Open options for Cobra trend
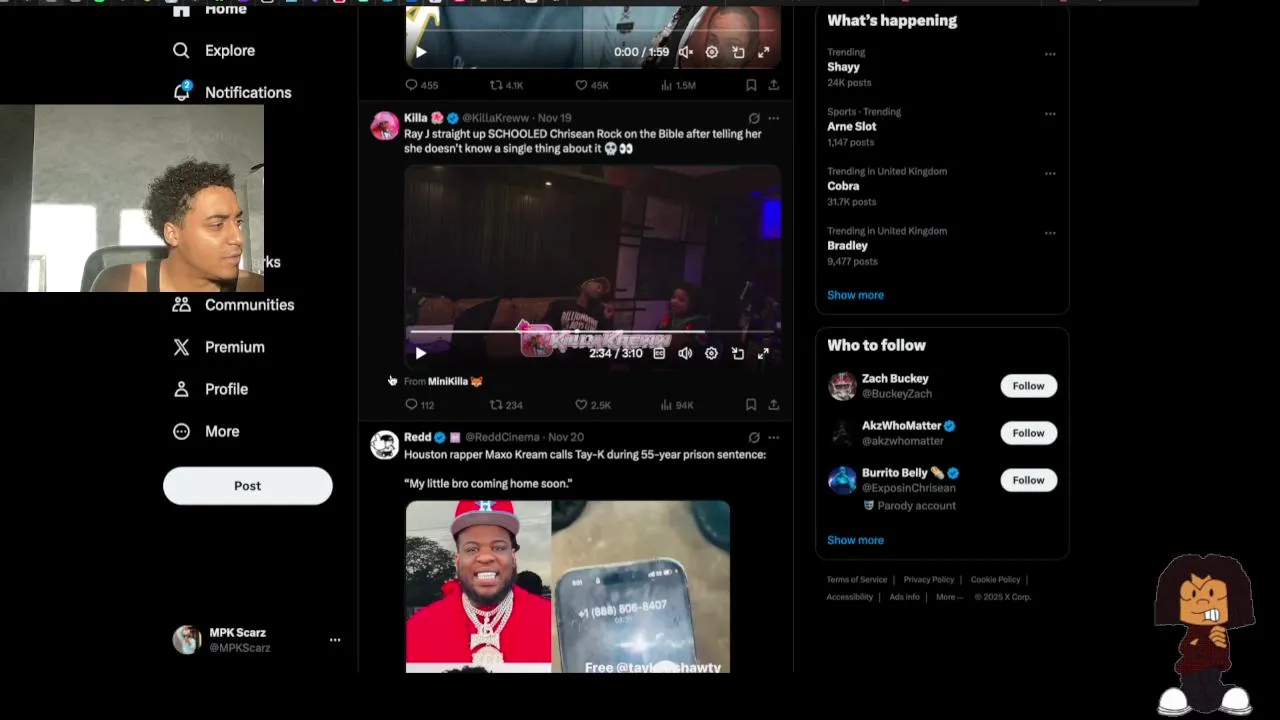 (x=1050, y=173)
